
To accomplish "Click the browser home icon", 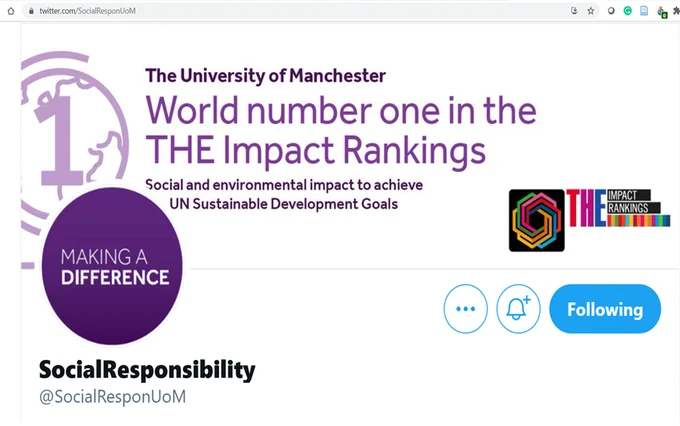I will [11, 11].
